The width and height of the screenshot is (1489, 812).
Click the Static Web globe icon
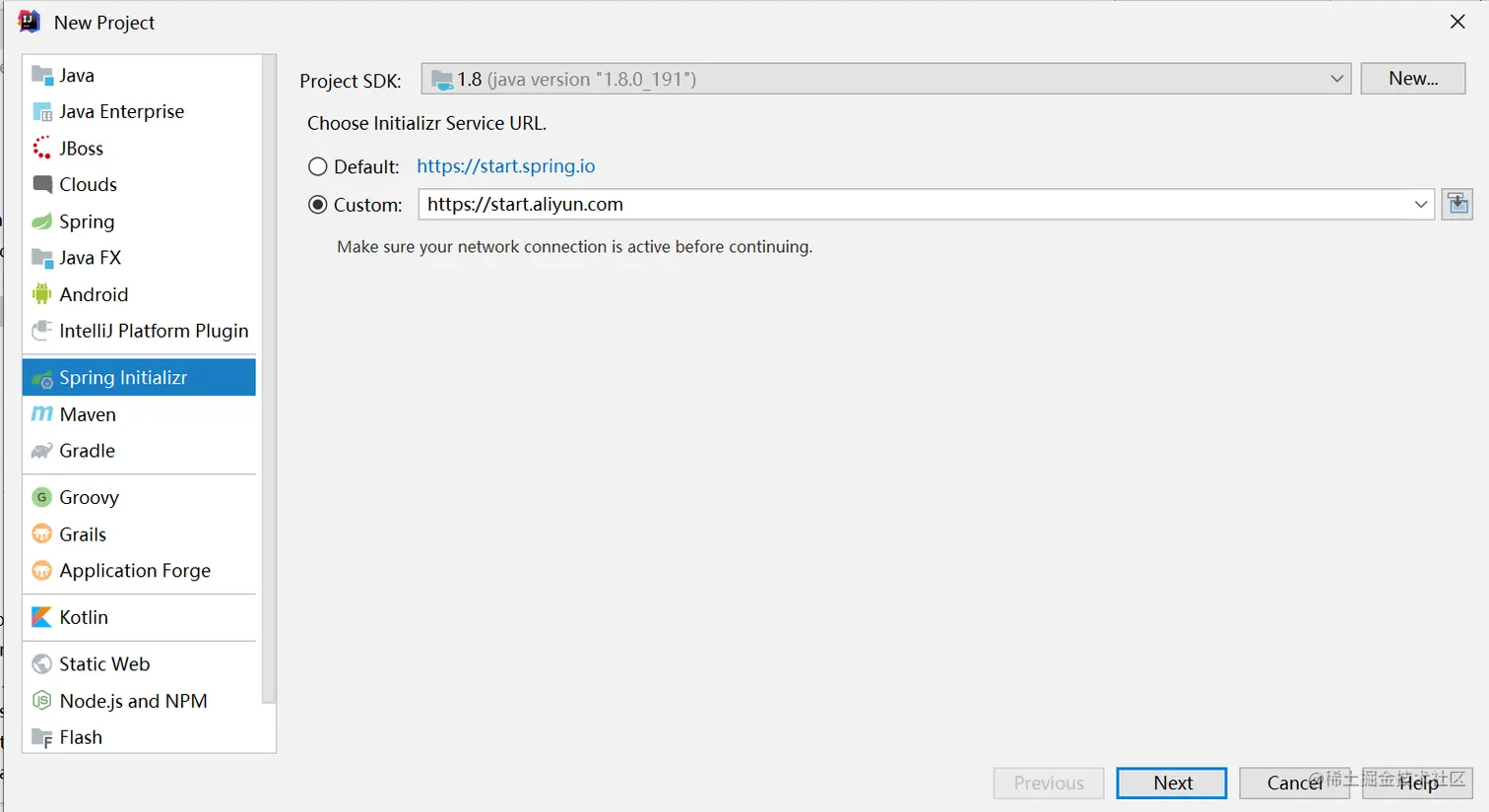(x=41, y=663)
